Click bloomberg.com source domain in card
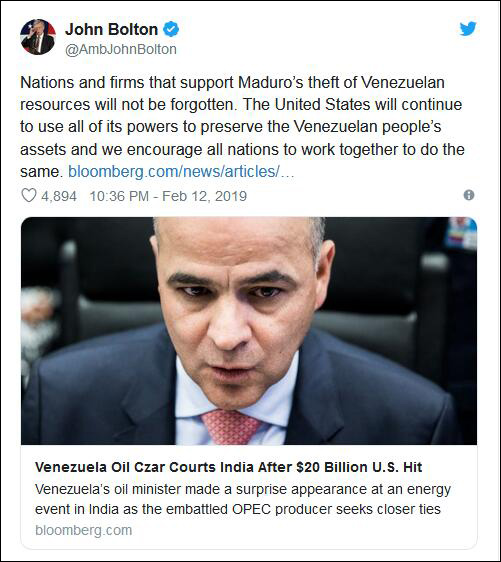 tap(84, 530)
